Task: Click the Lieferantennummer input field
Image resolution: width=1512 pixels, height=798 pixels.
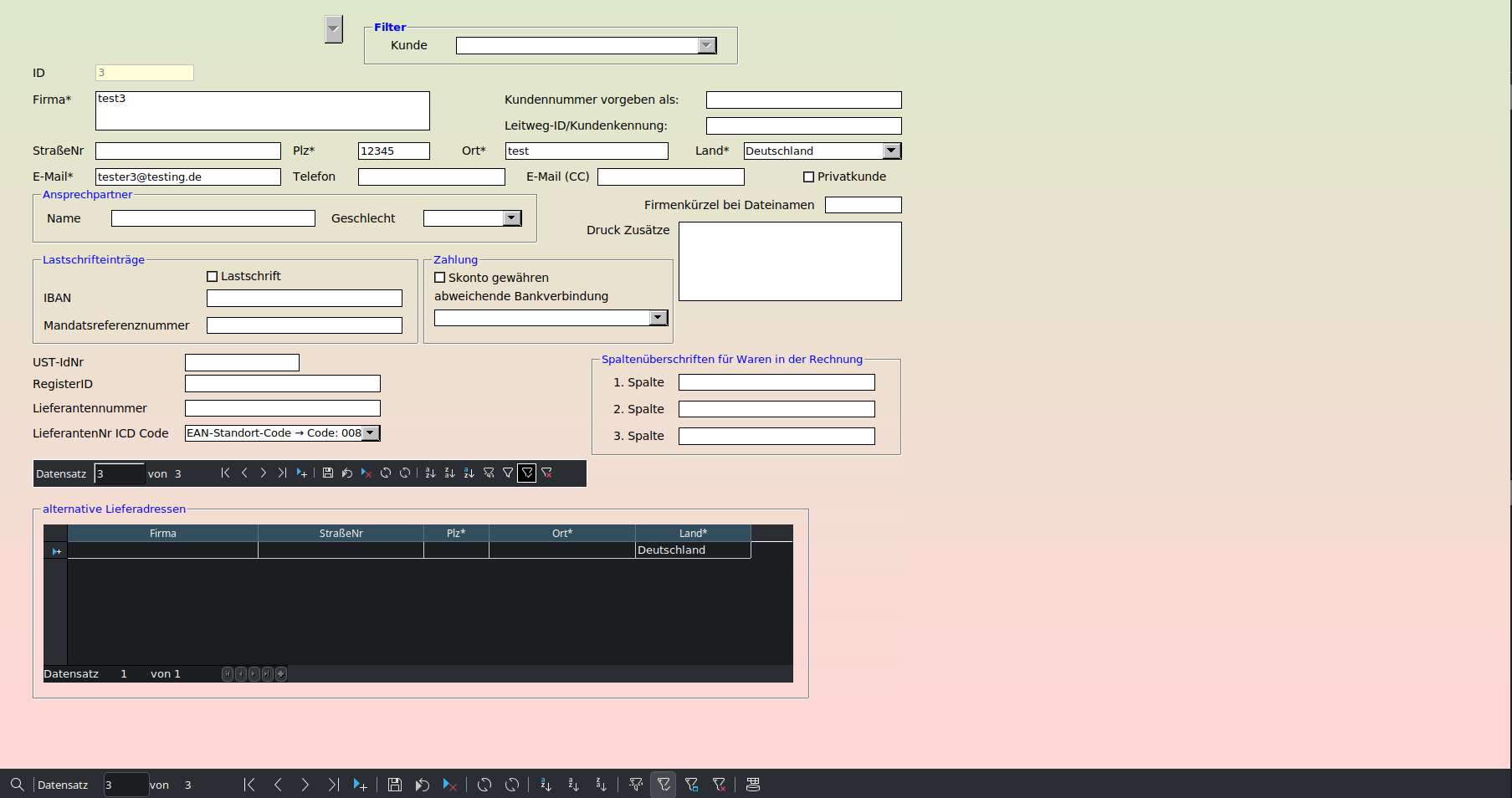Action: tap(283, 408)
